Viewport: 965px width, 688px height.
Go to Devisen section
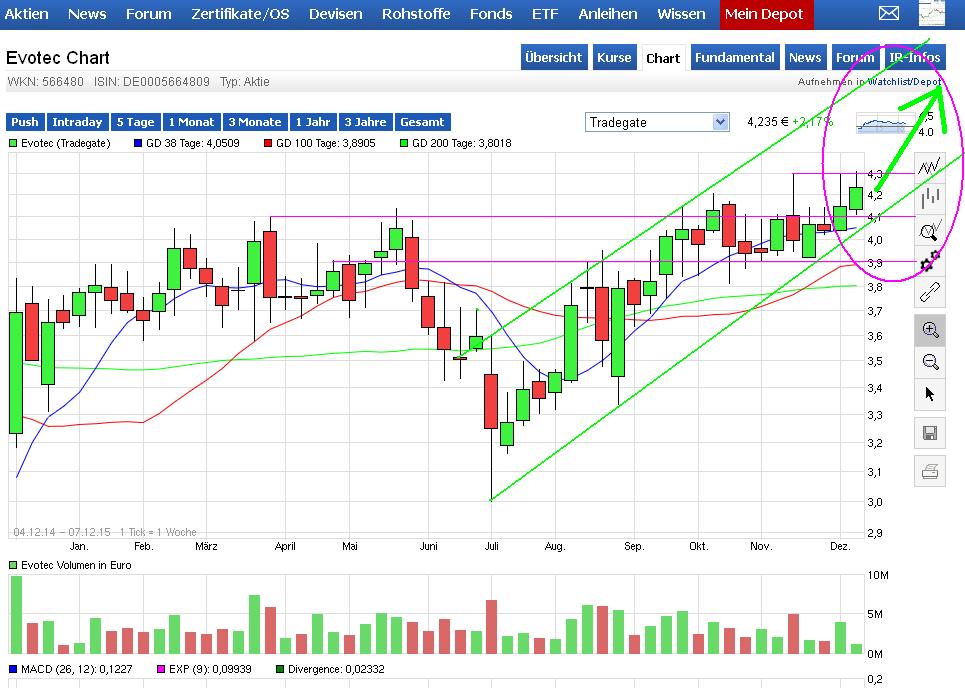click(x=335, y=14)
